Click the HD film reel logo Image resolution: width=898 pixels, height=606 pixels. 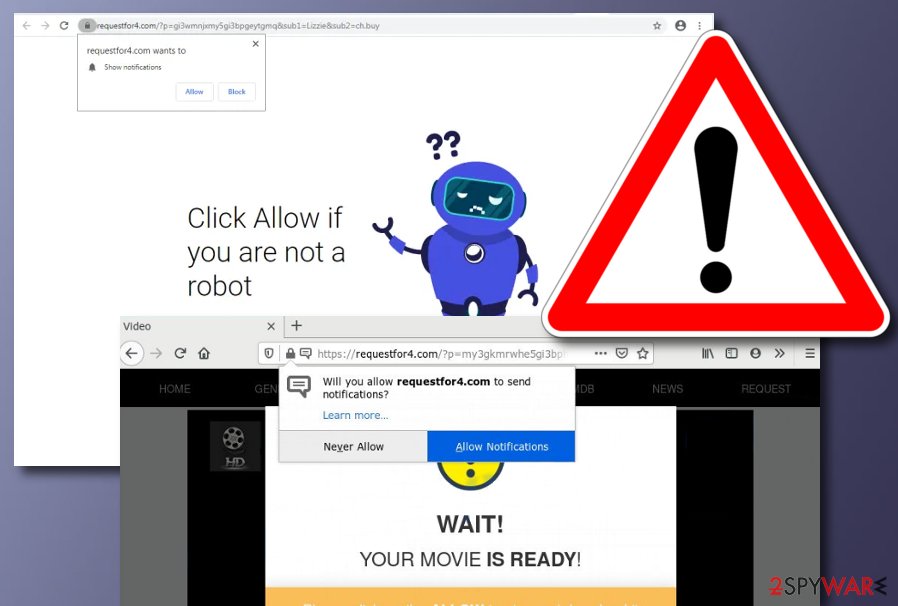point(235,447)
